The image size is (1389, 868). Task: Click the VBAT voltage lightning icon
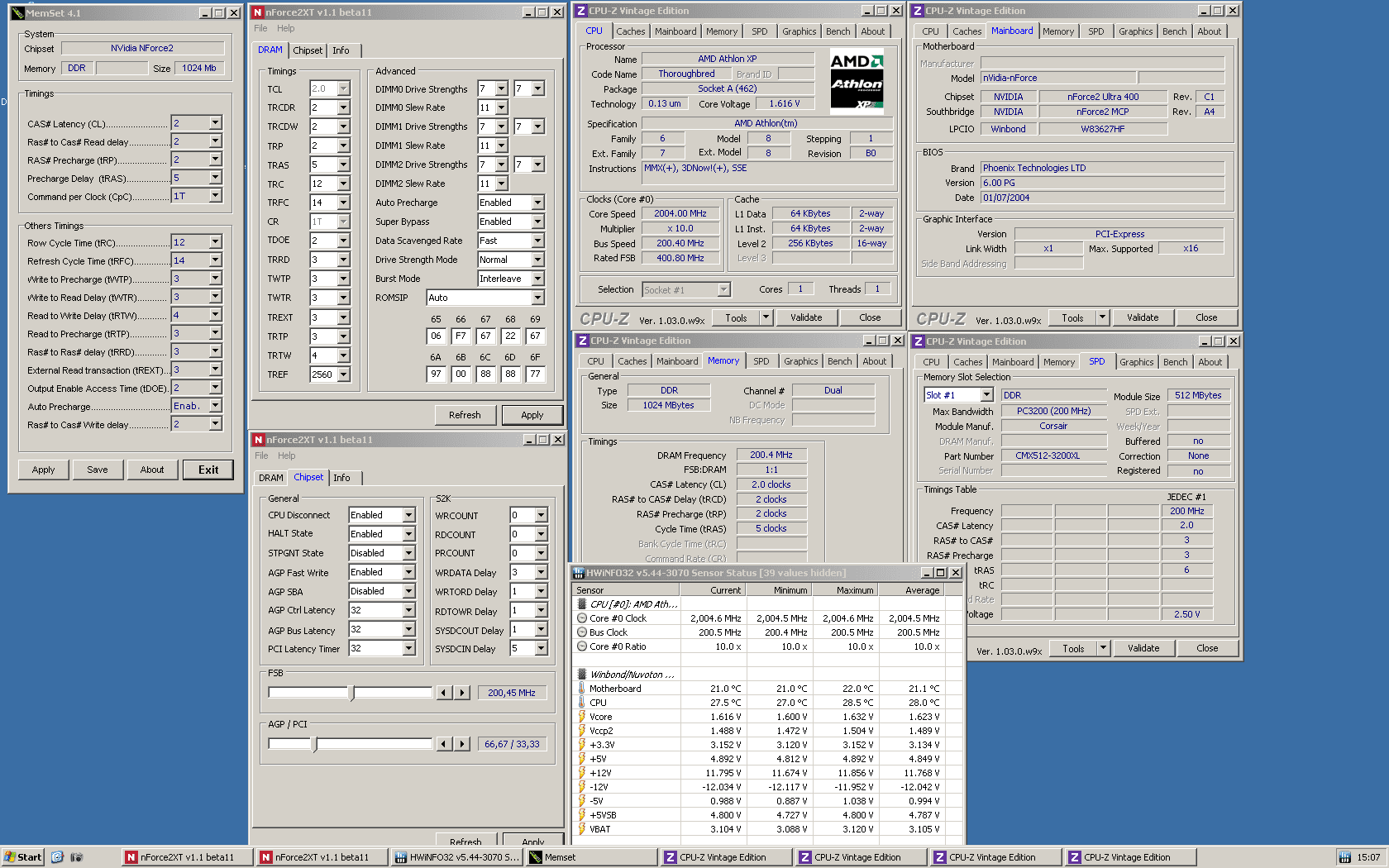582,829
